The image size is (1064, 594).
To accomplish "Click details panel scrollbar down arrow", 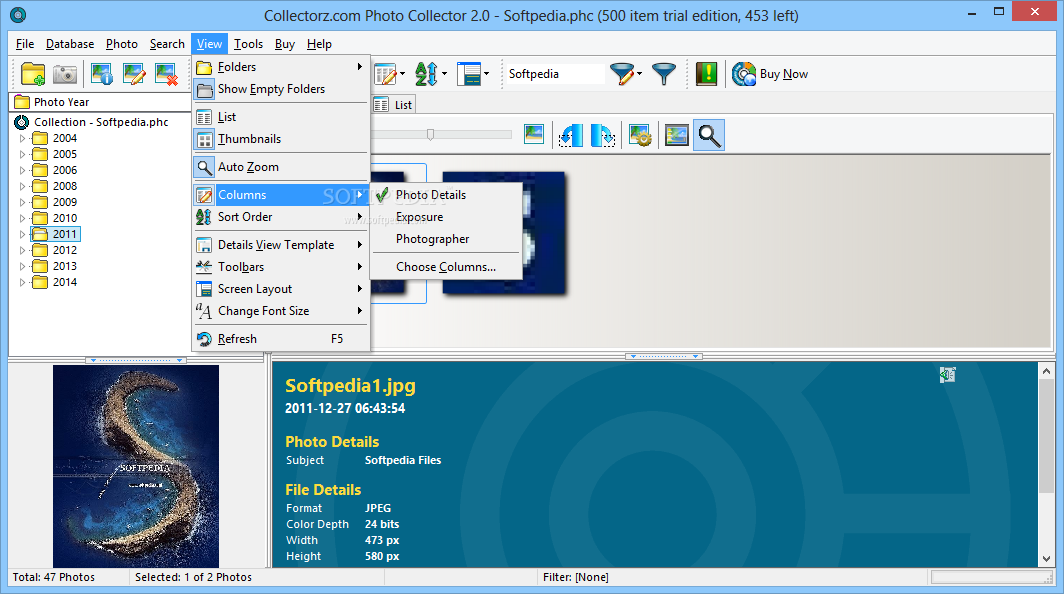I will coord(1046,559).
